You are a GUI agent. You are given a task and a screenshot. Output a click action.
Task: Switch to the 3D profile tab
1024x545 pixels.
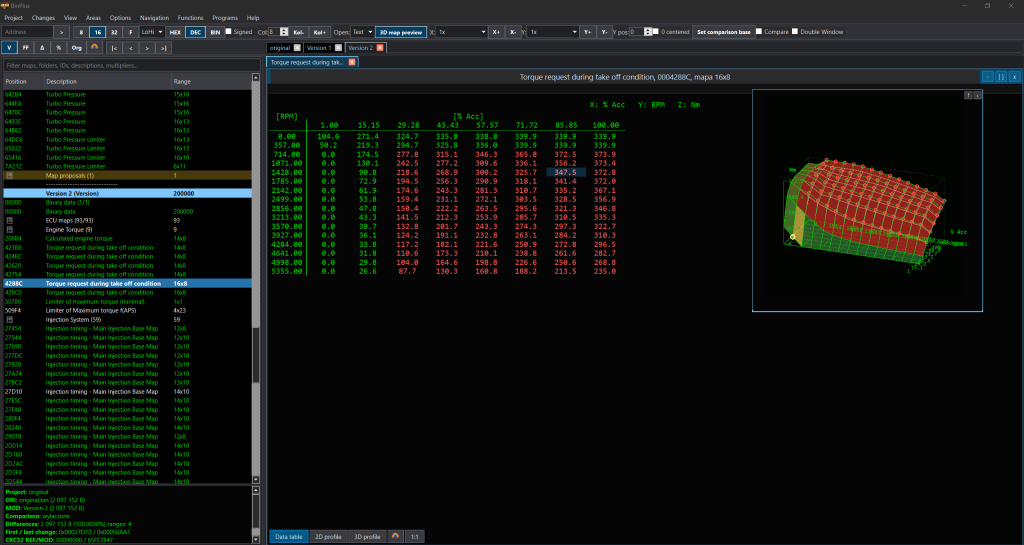(367, 537)
